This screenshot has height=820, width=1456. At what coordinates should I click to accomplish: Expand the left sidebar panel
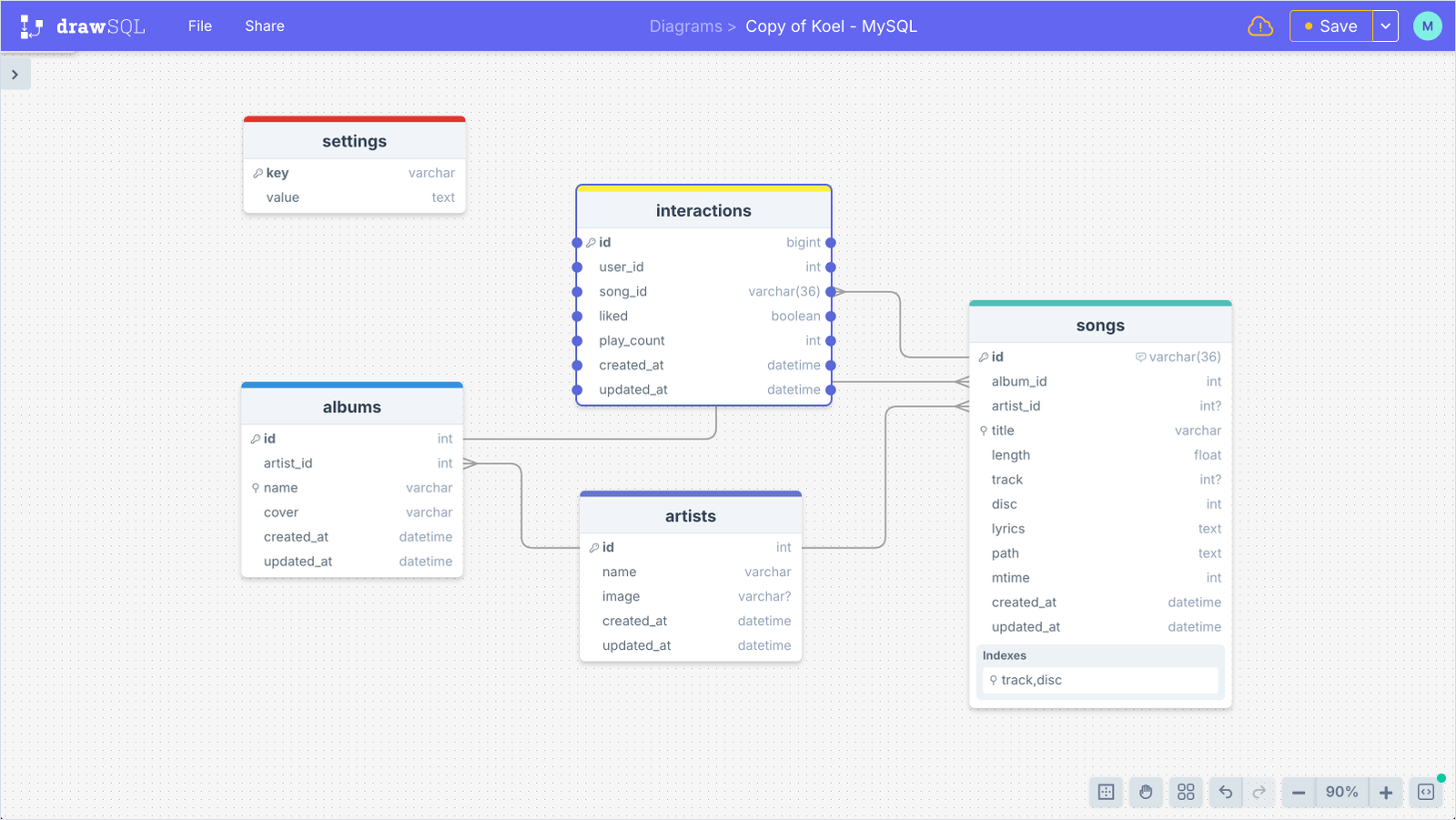tap(15, 74)
